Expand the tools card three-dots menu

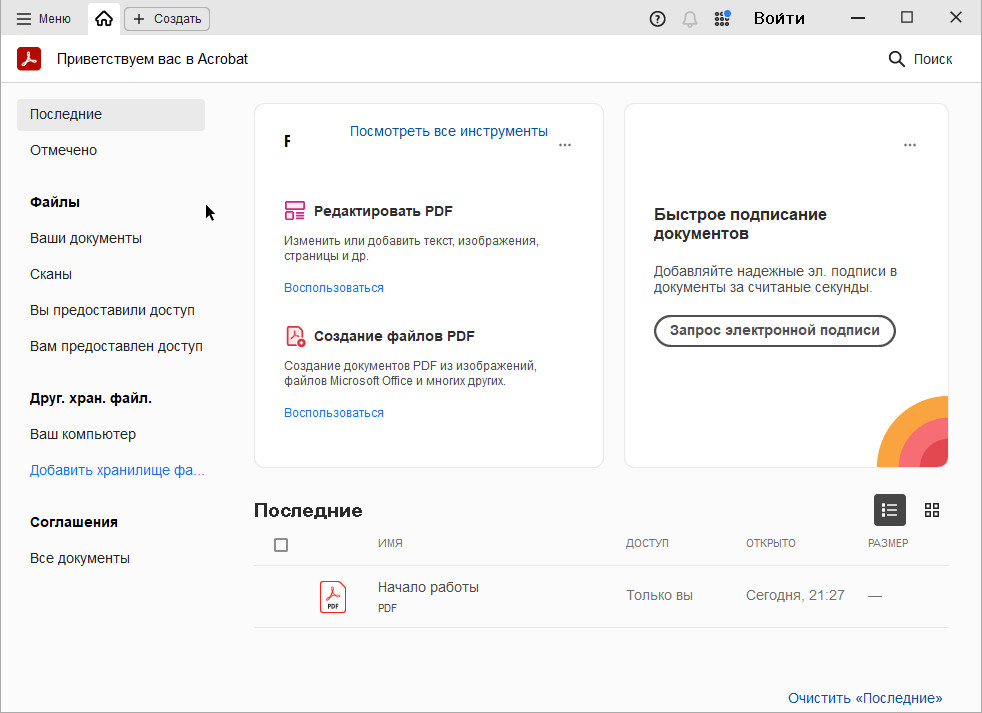pyautogui.click(x=565, y=145)
